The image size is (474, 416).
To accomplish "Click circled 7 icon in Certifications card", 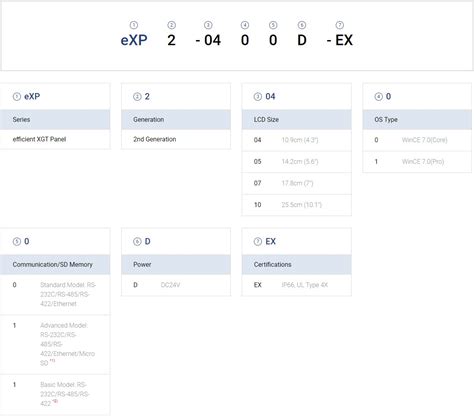I will click(258, 241).
